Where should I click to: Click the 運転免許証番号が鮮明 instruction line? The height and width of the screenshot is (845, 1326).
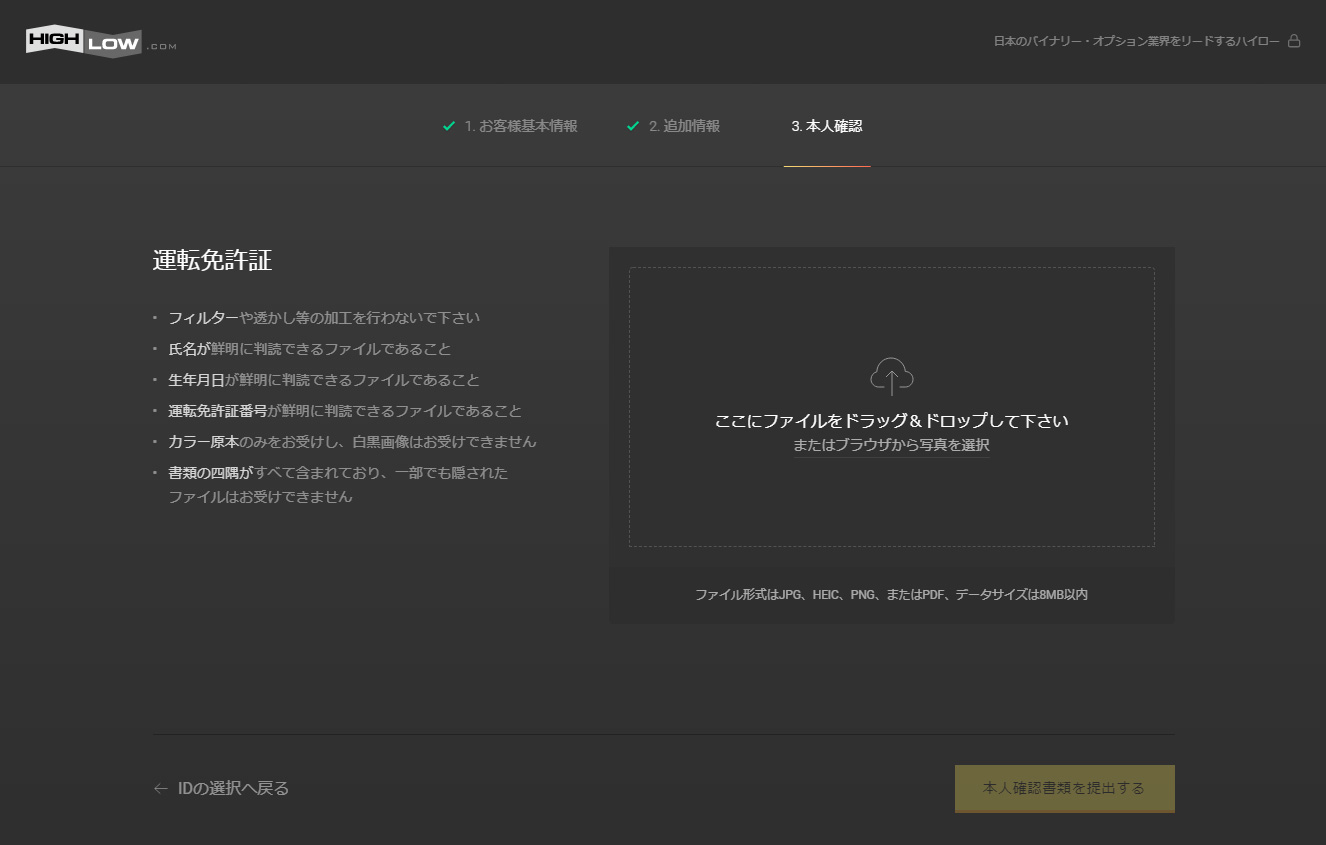[x=345, y=411]
